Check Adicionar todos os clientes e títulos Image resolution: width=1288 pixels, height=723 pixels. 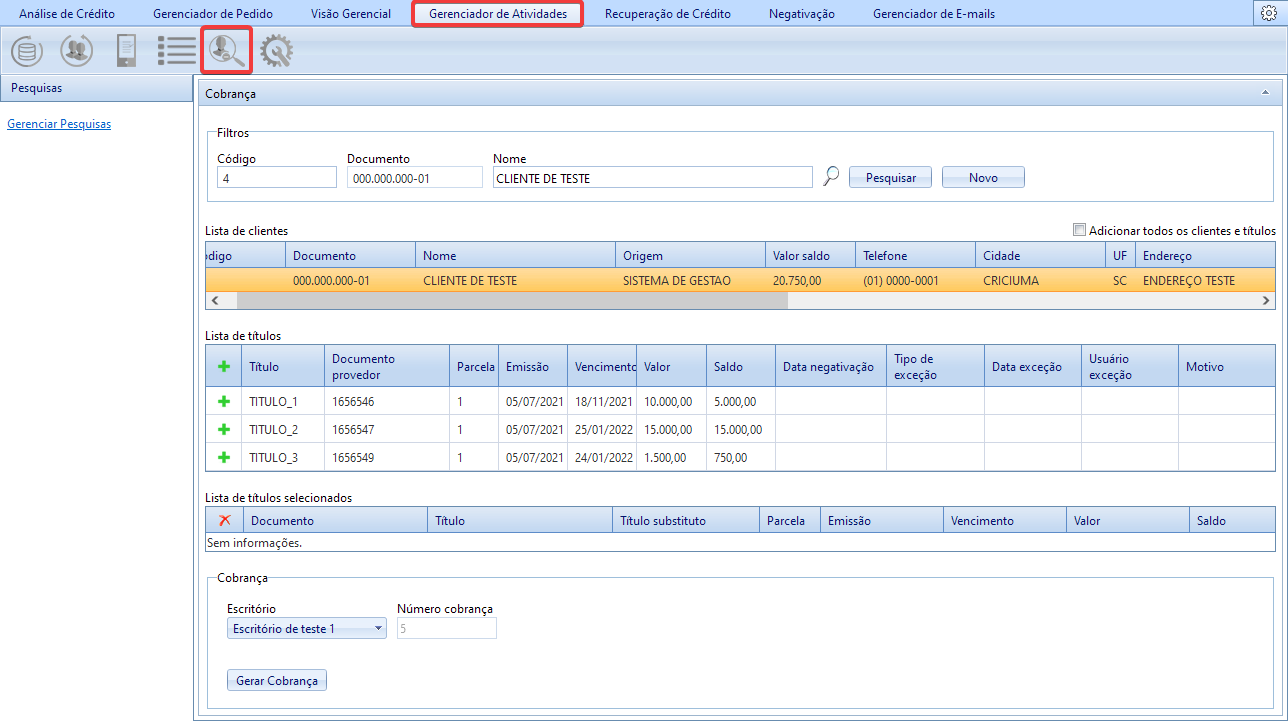(1079, 230)
